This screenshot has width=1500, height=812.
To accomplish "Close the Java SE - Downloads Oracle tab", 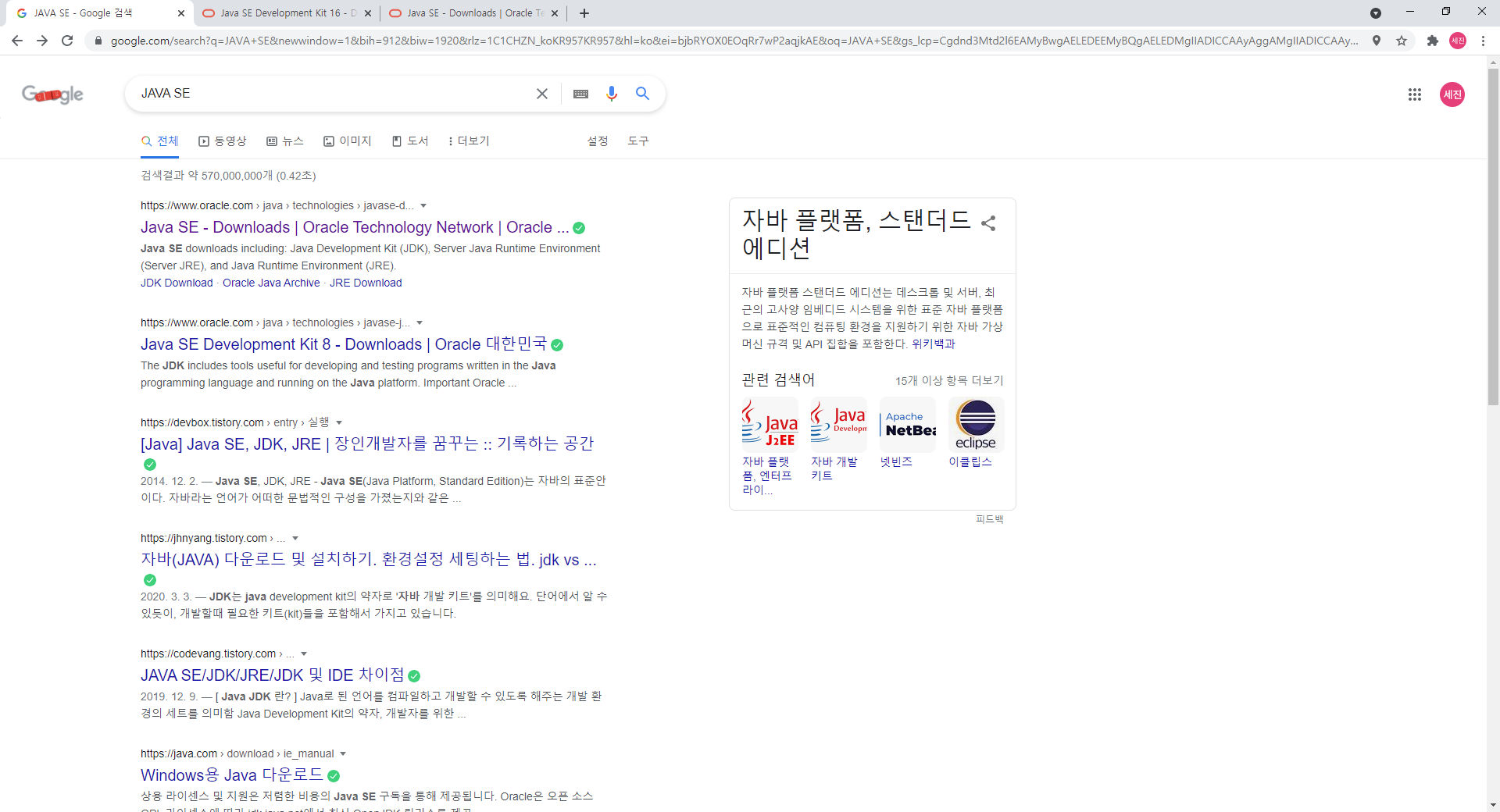I will [x=555, y=13].
